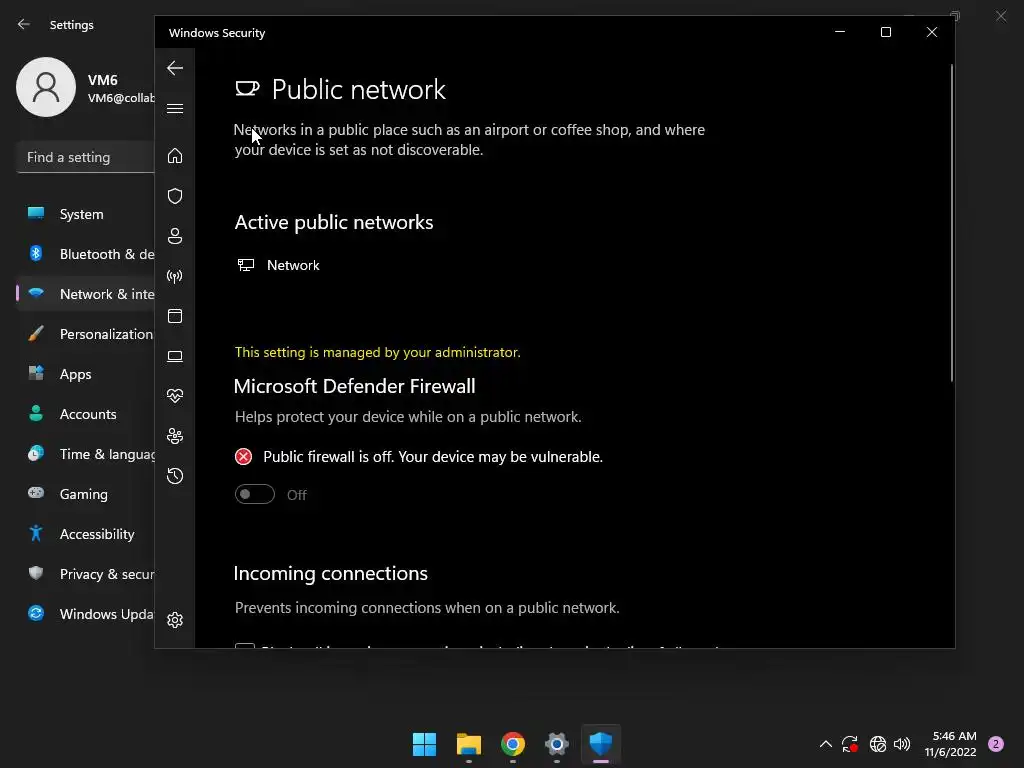Minimize the Windows Security window
Screen dimensions: 1024x768
click(x=840, y=32)
